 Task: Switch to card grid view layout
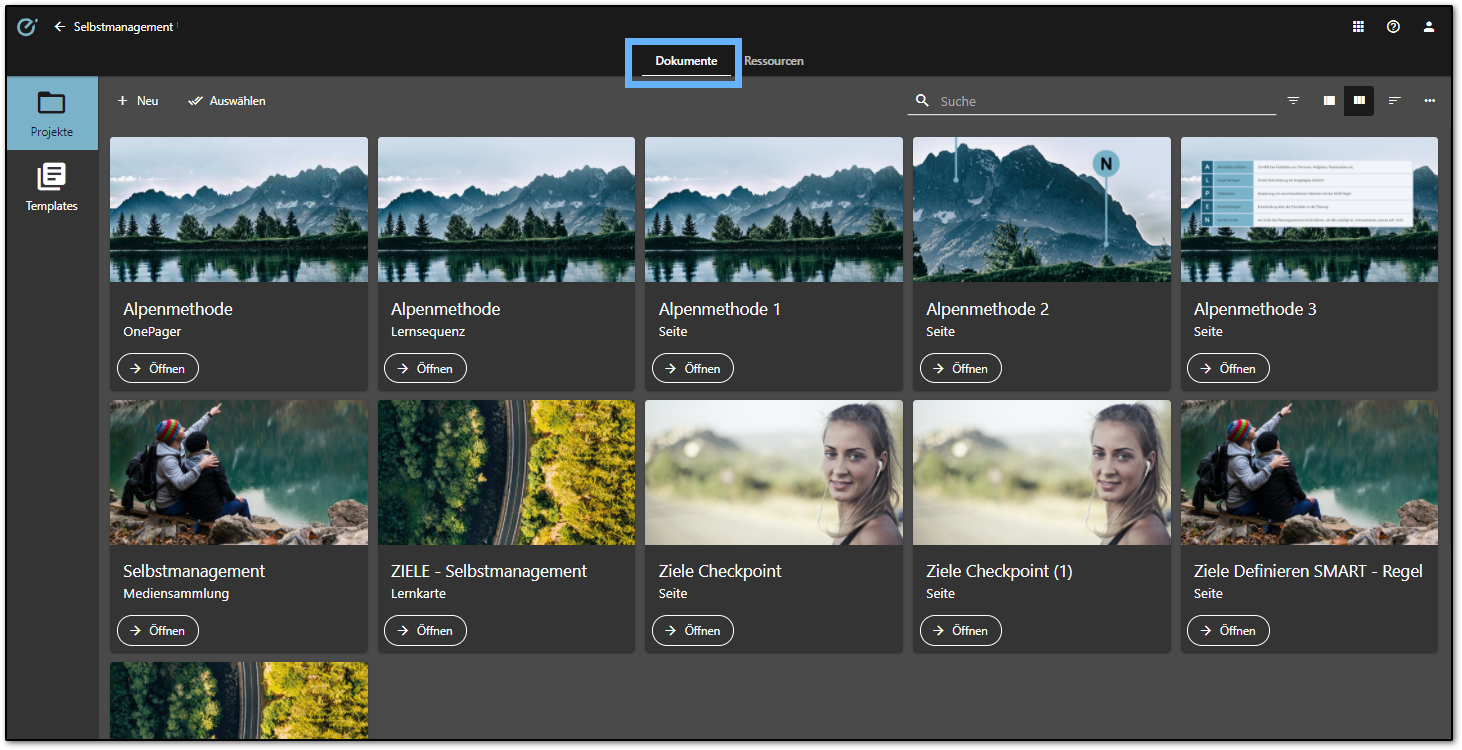click(1359, 101)
